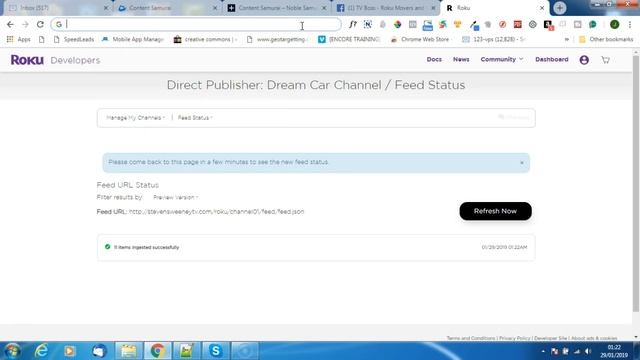Click the red compass extension icon
The image size is (640, 360).
point(502,24)
